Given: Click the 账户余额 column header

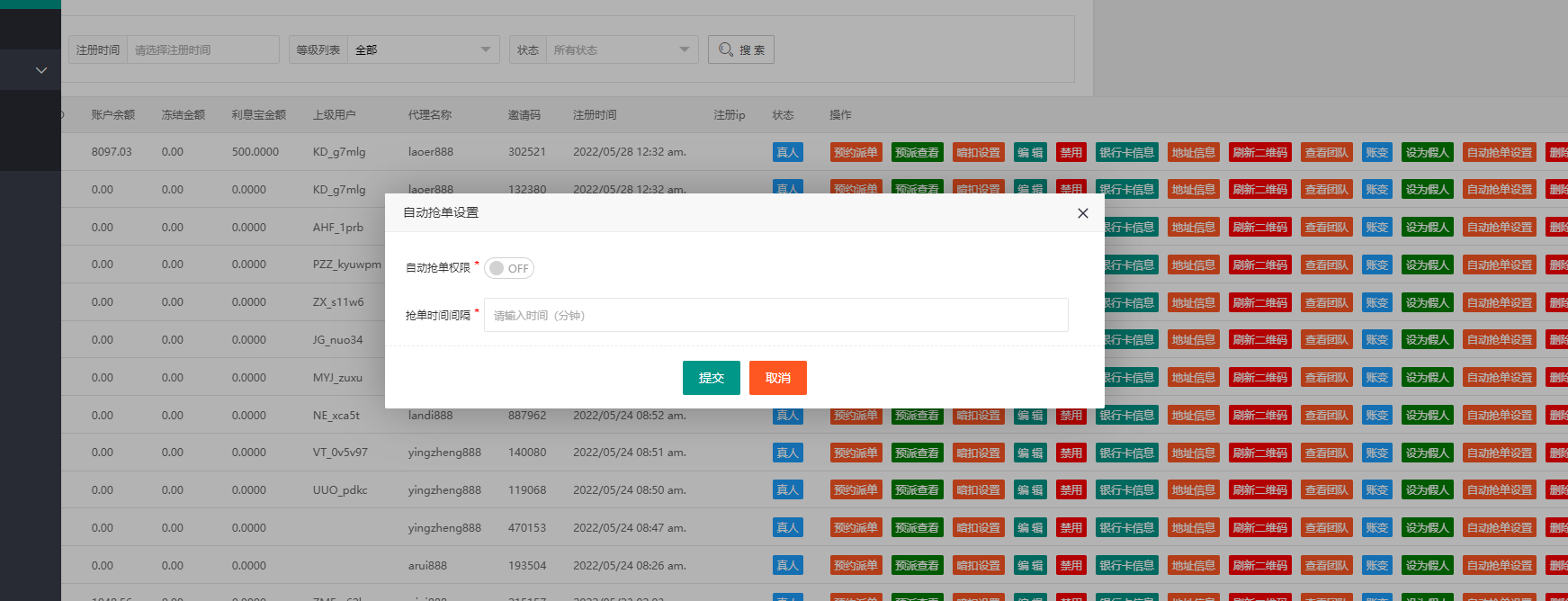Looking at the screenshot, I should (x=113, y=115).
